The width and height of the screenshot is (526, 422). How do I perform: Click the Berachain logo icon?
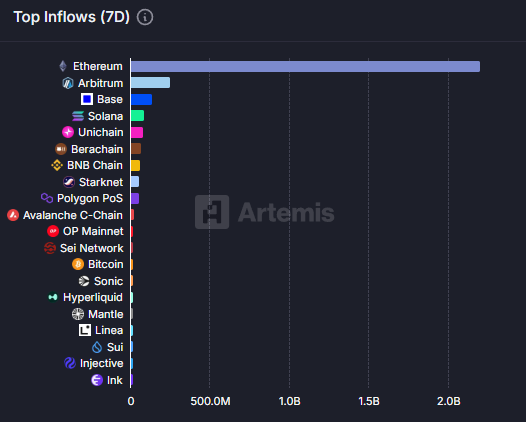pyautogui.click(x=61, y=149)
